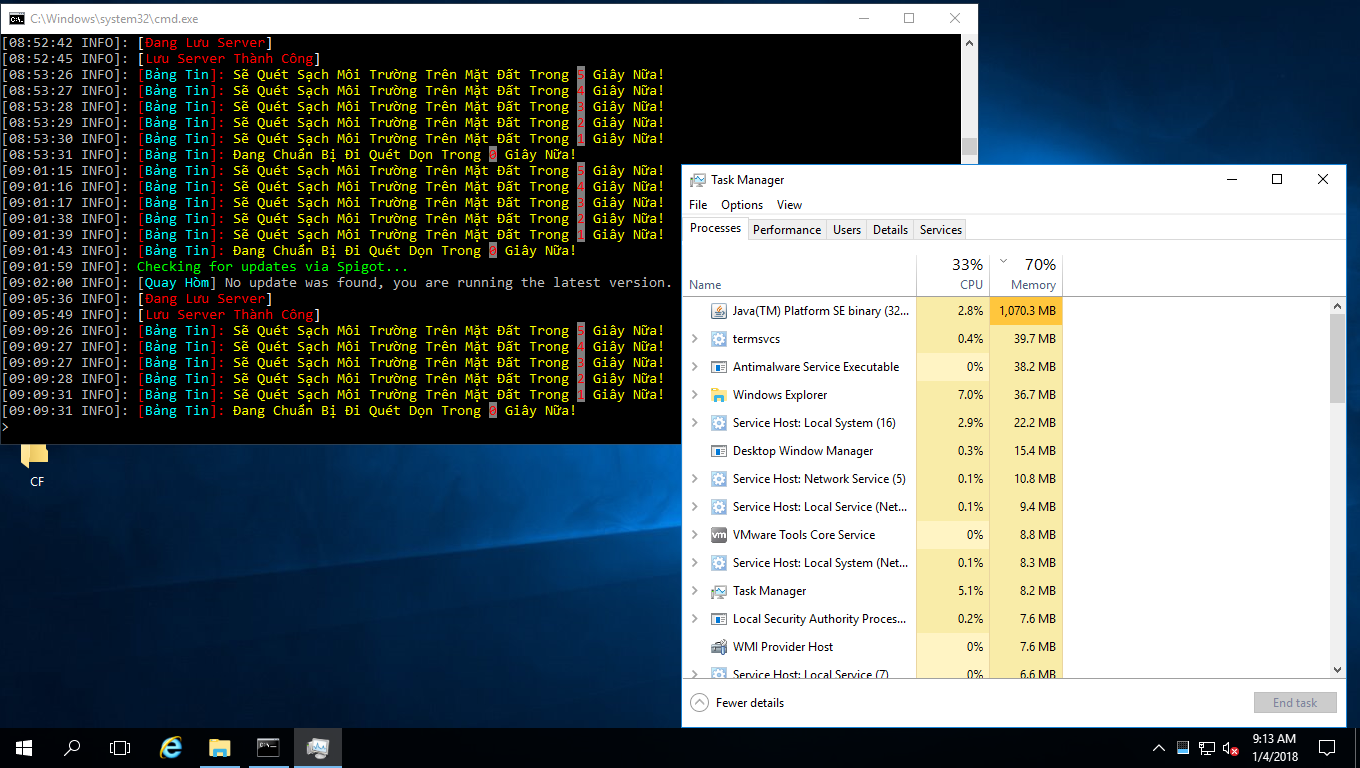Expand Antimalware Service Executable entry
This screenshot has height=768, width=1360.
pyautogui.click(x=695, y=367)
